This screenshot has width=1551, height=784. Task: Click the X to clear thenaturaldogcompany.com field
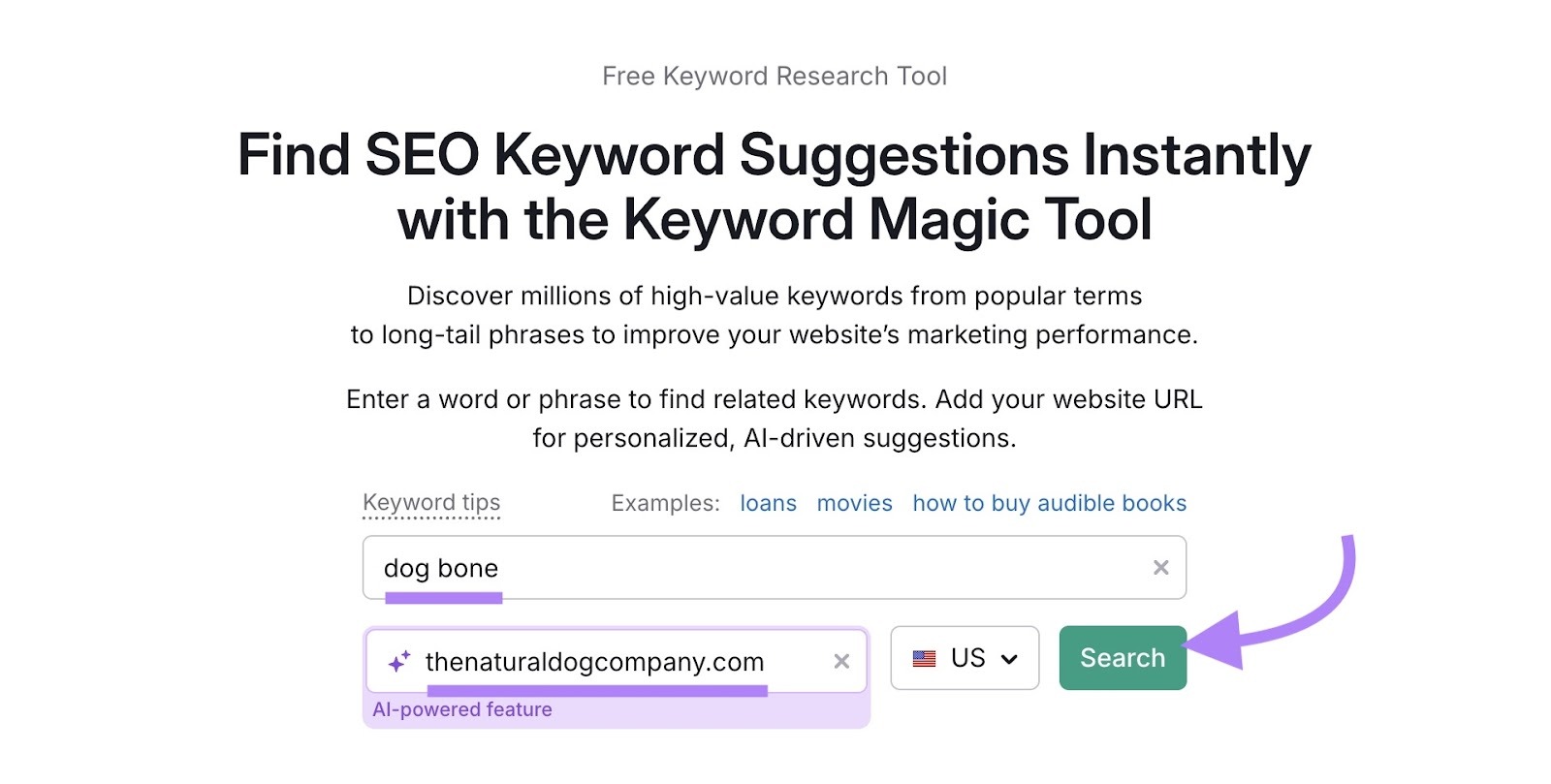(x=841, y=661)
